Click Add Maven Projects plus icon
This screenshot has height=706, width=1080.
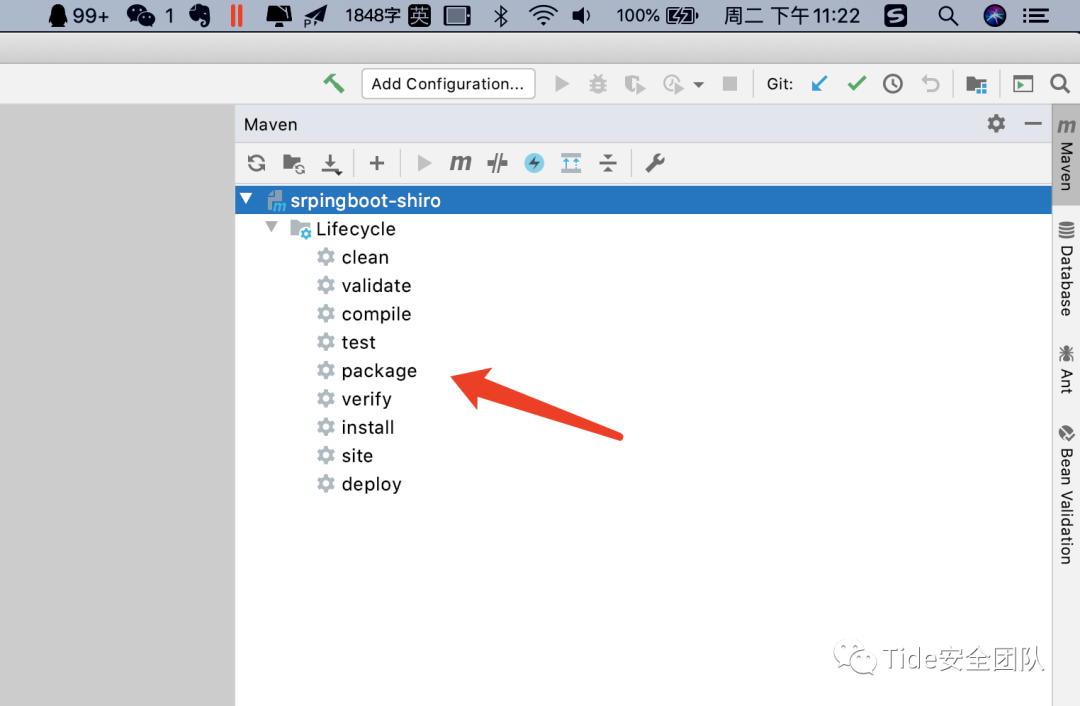tap(377, 163)
